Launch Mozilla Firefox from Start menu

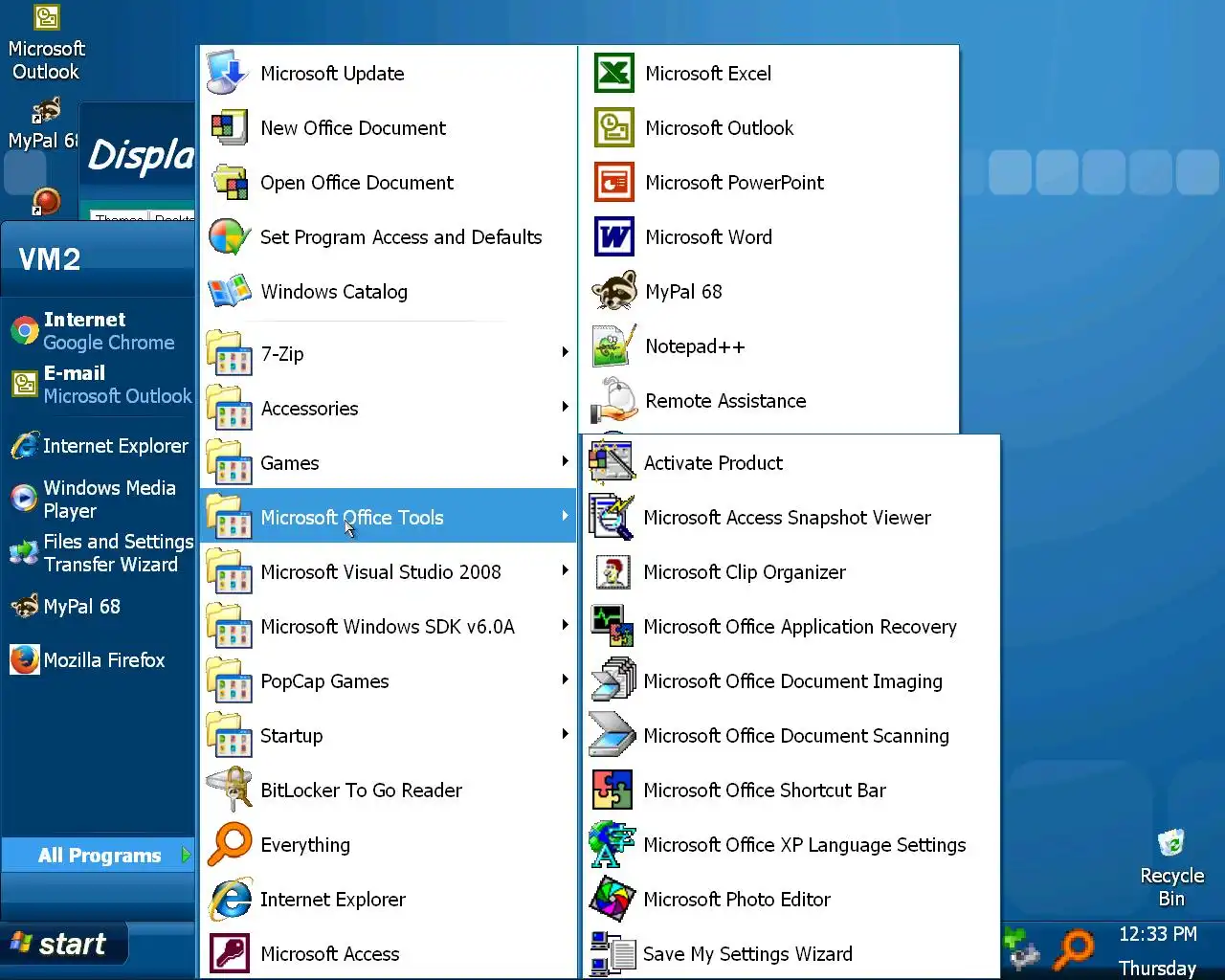click(99, 660)
